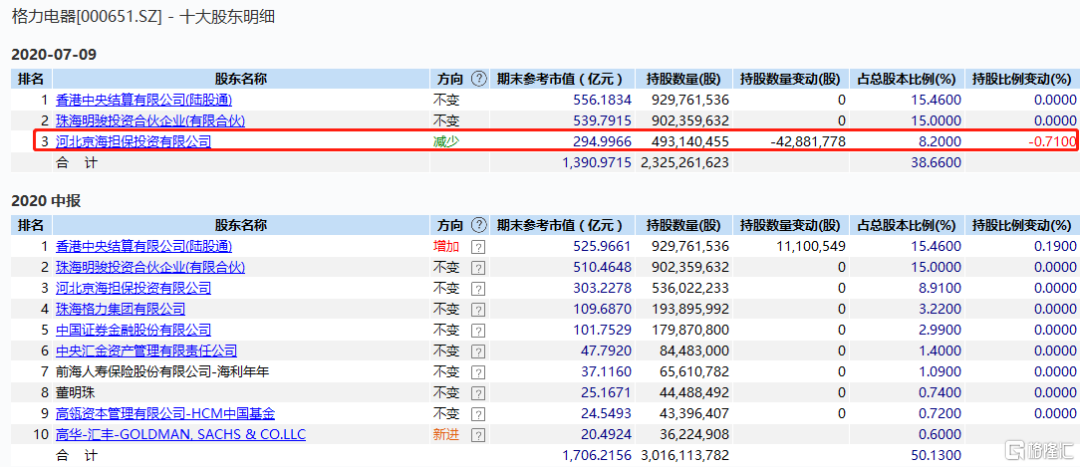This screenshot has width=1080, height=467.
Task: Select the 1,390.9715 total market value
Action: click(x=597, y=163)
